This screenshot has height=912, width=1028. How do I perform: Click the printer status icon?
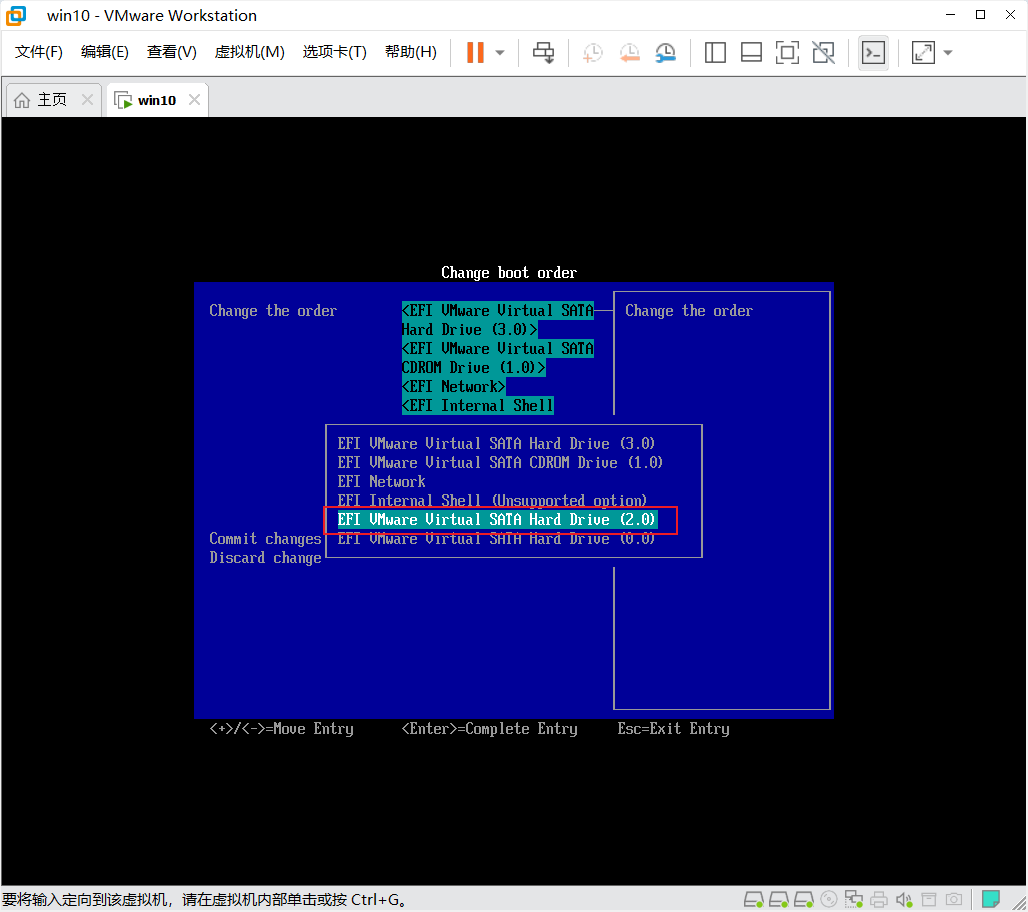click(879, 899)
